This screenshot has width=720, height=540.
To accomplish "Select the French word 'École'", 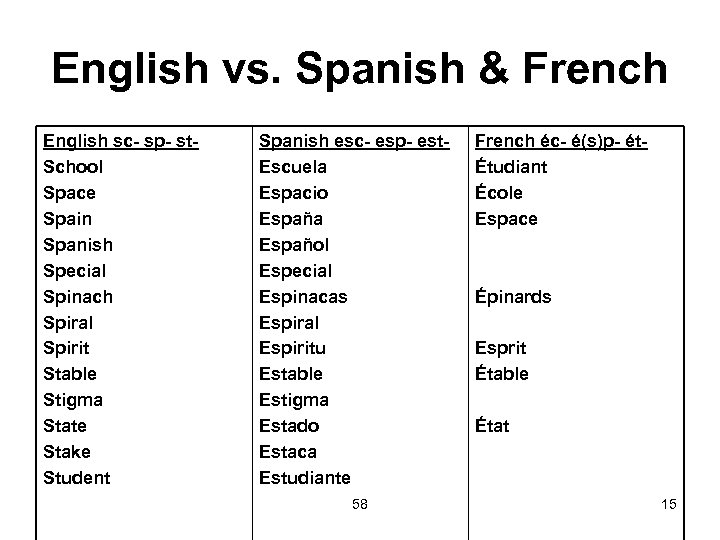I will (499, 193).
